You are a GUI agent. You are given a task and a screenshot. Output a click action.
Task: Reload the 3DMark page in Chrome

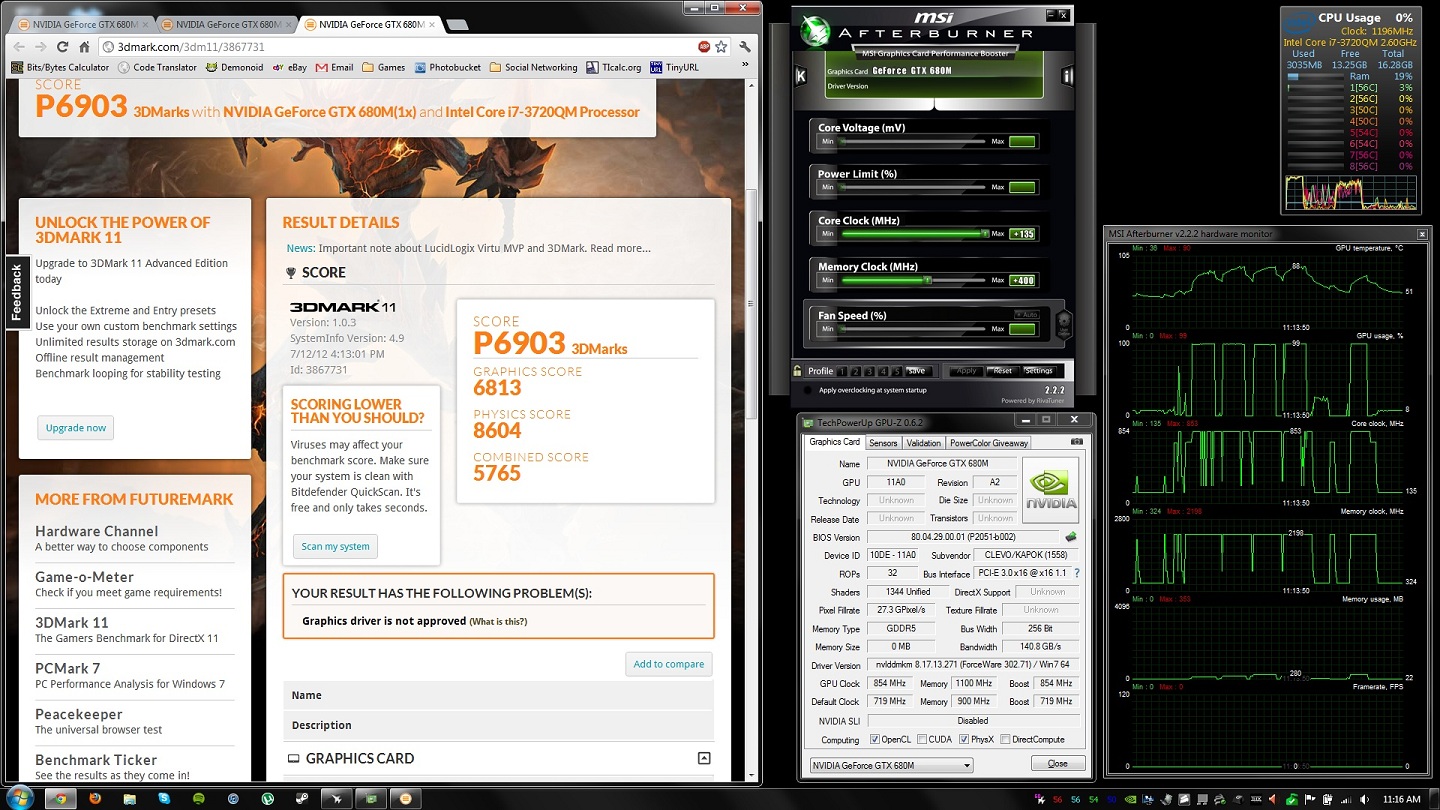62,46
